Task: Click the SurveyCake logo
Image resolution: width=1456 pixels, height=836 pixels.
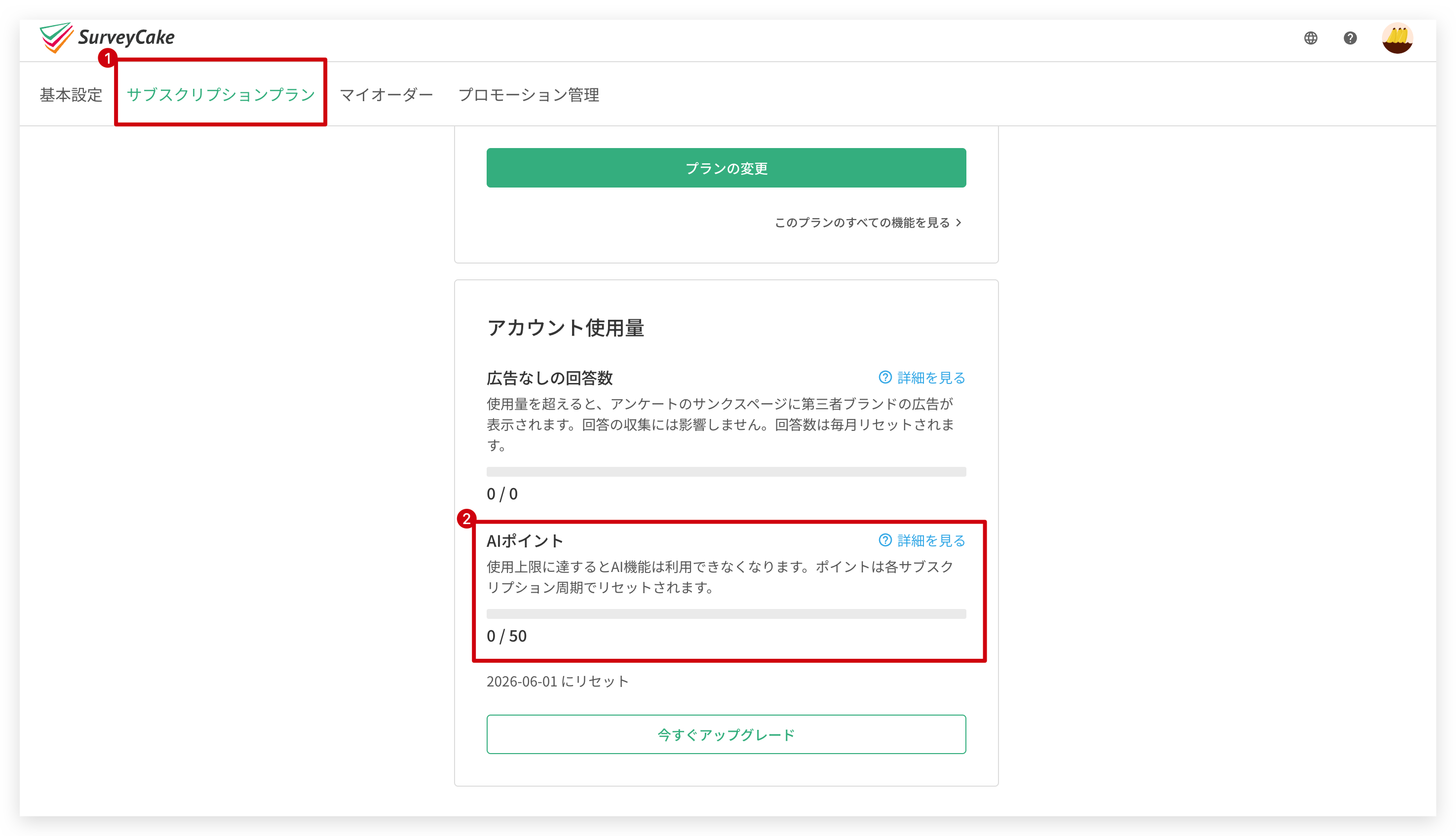Action: pyautogui.click(x=107, y=38)
